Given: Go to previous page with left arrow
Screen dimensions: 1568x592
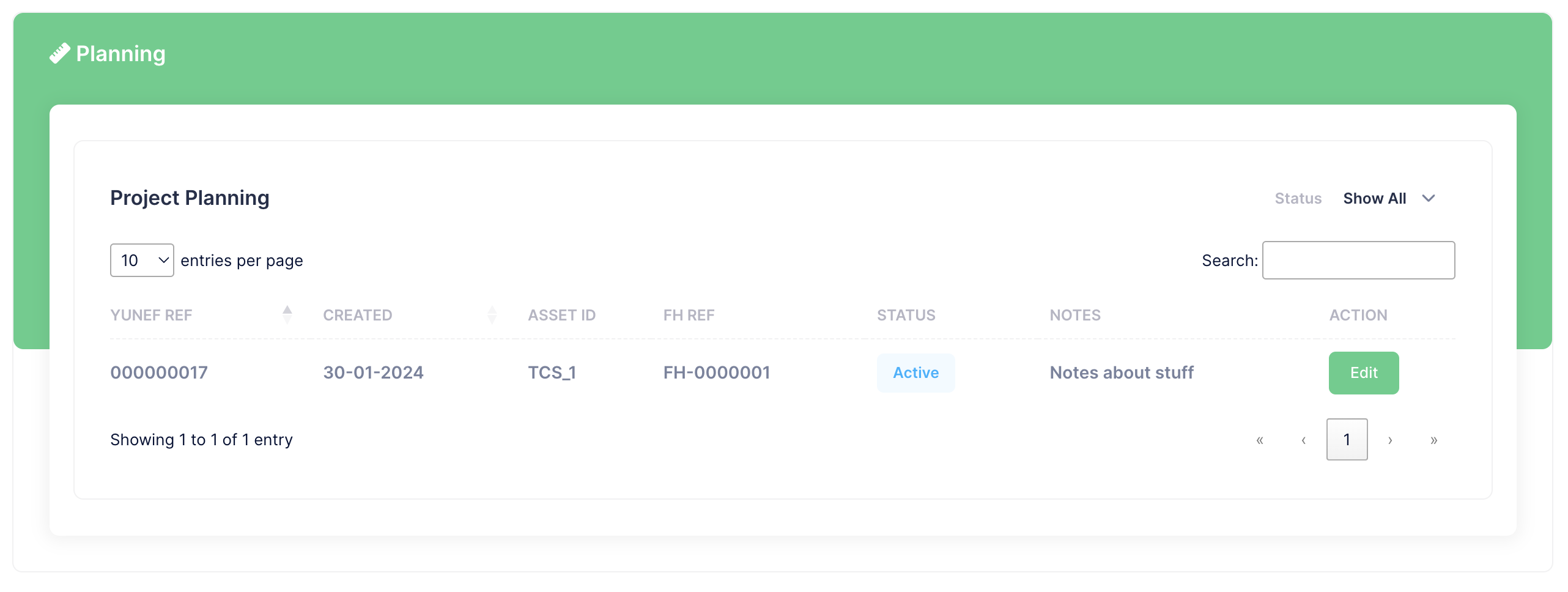Looking at the screenshot, I should tap(1303, 440).
